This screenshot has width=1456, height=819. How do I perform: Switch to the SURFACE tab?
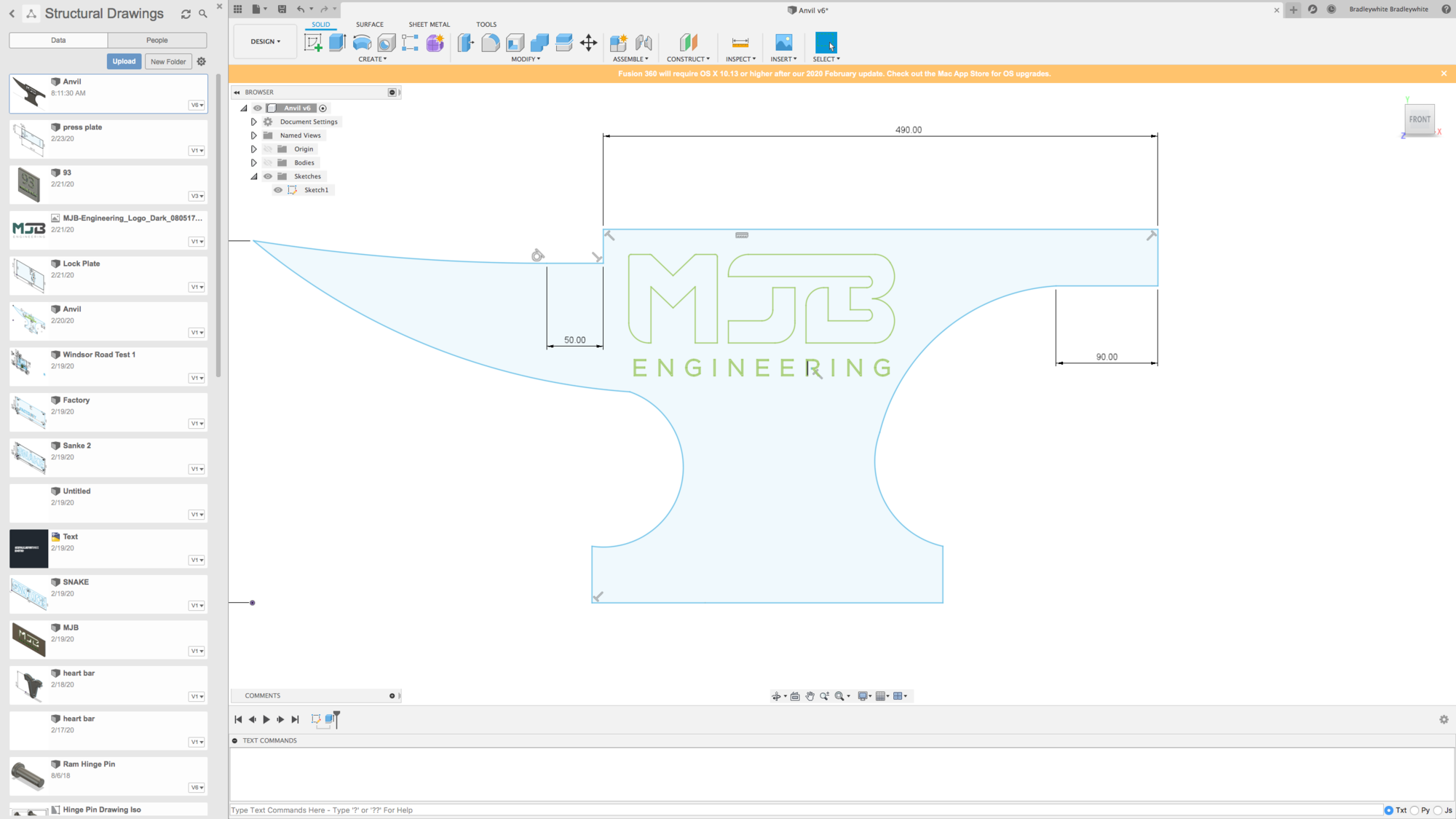(369, 25)
